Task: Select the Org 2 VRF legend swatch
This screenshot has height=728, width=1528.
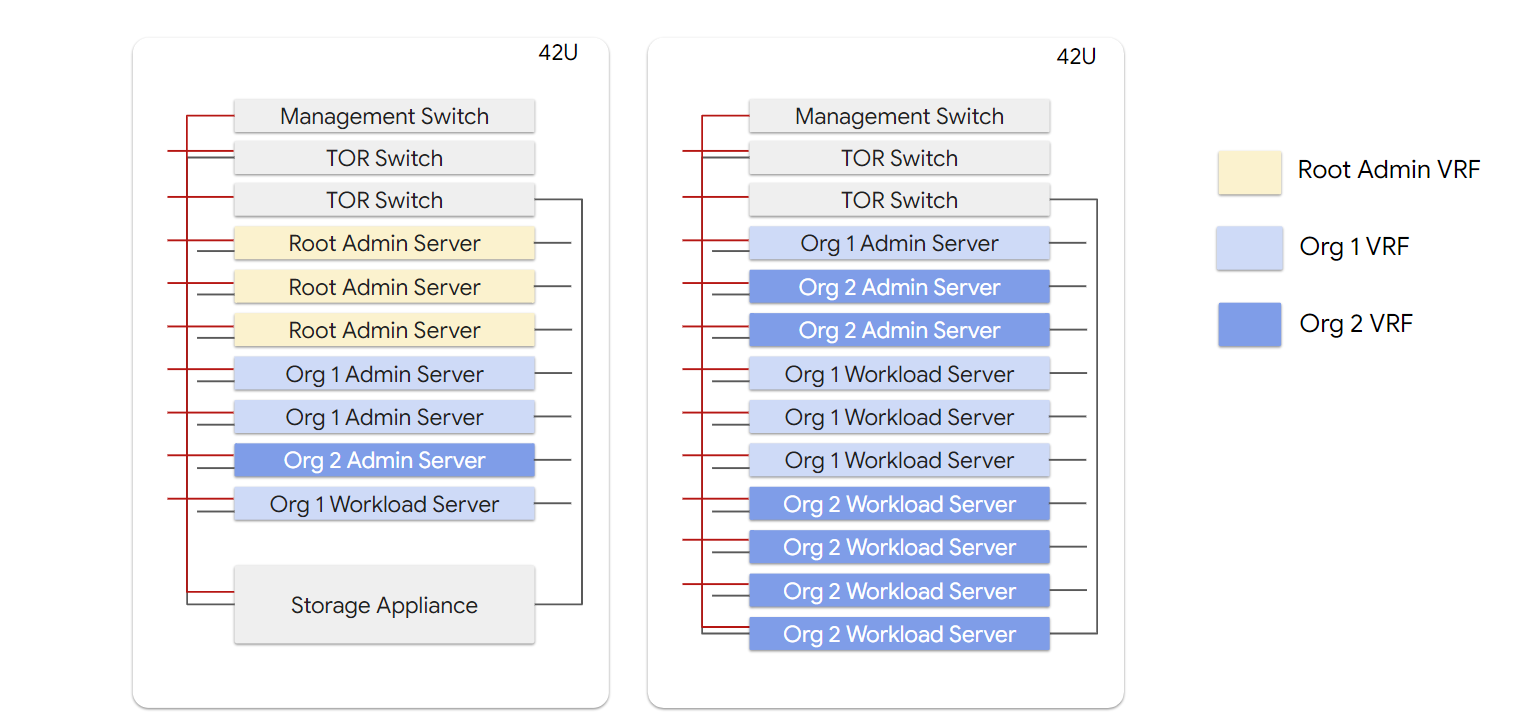Action: click(x=1249, y=324)
